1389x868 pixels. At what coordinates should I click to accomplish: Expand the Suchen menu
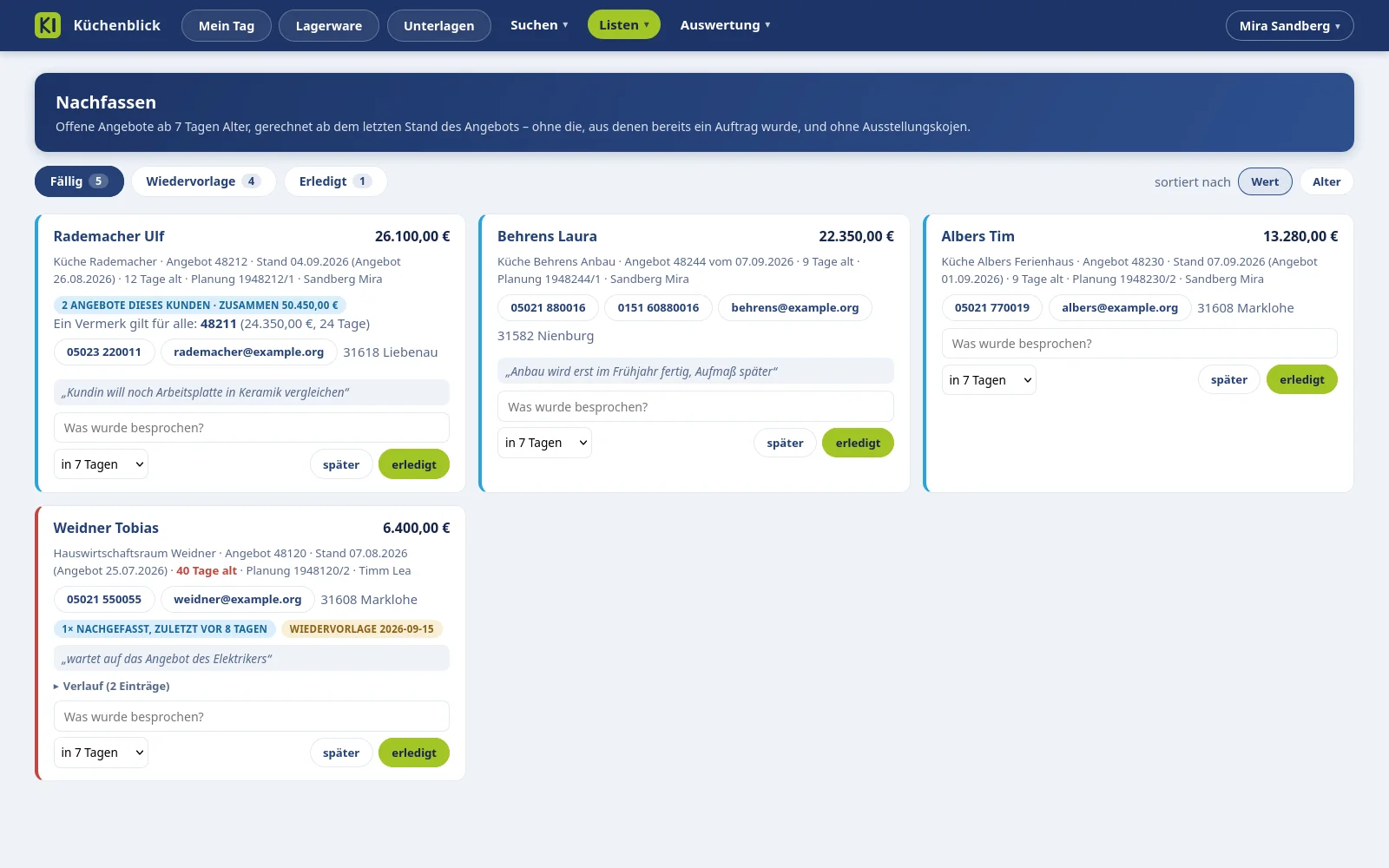coord(539,25)
